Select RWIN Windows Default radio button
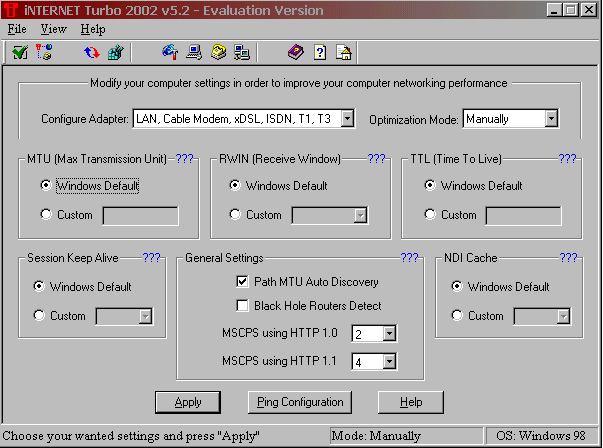 (x=235, y=185)
